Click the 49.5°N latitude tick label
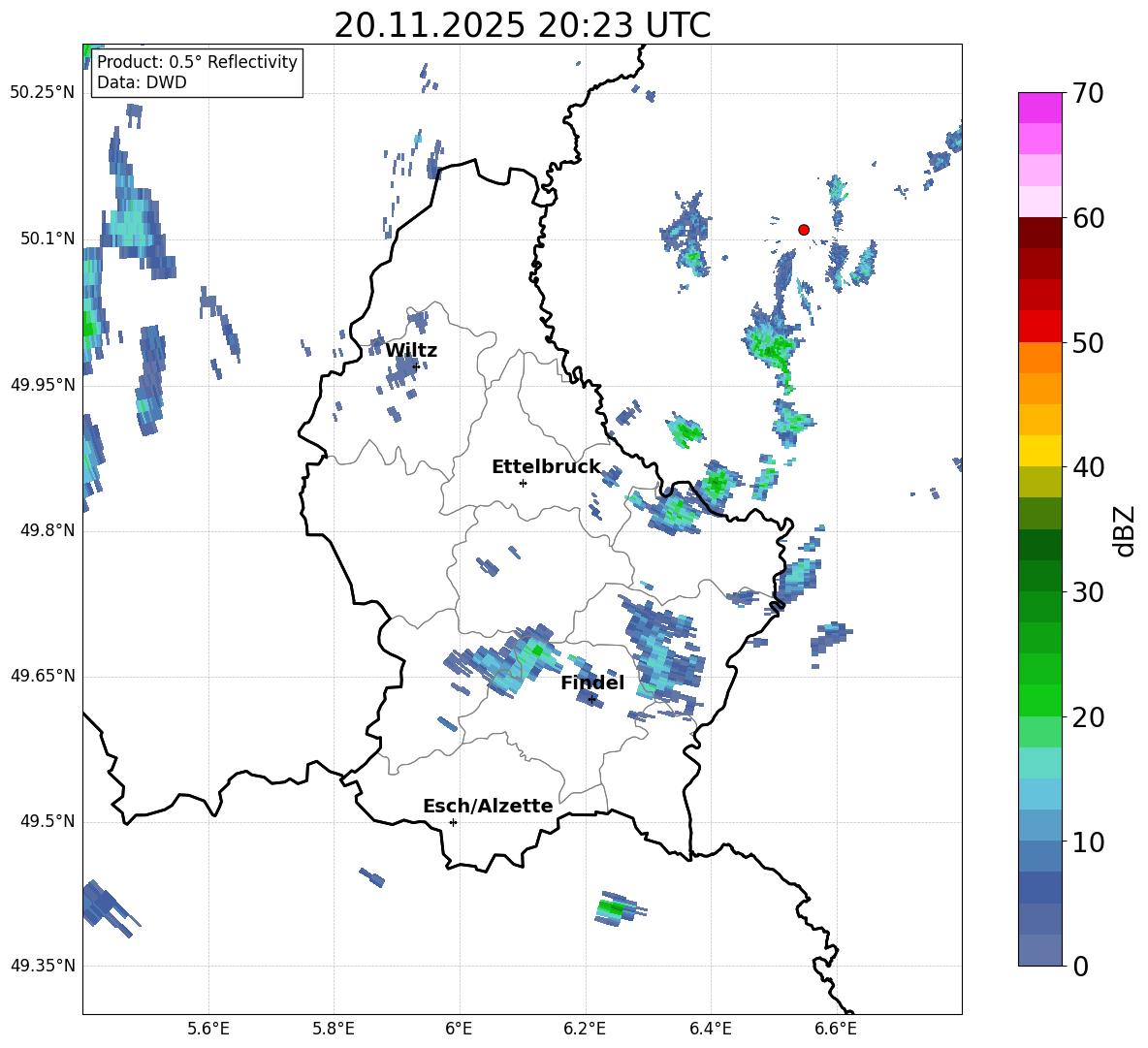Image resolution: width=1148 pixels, height=1048 pixels. pyautogui.click(x=46, y=822)
